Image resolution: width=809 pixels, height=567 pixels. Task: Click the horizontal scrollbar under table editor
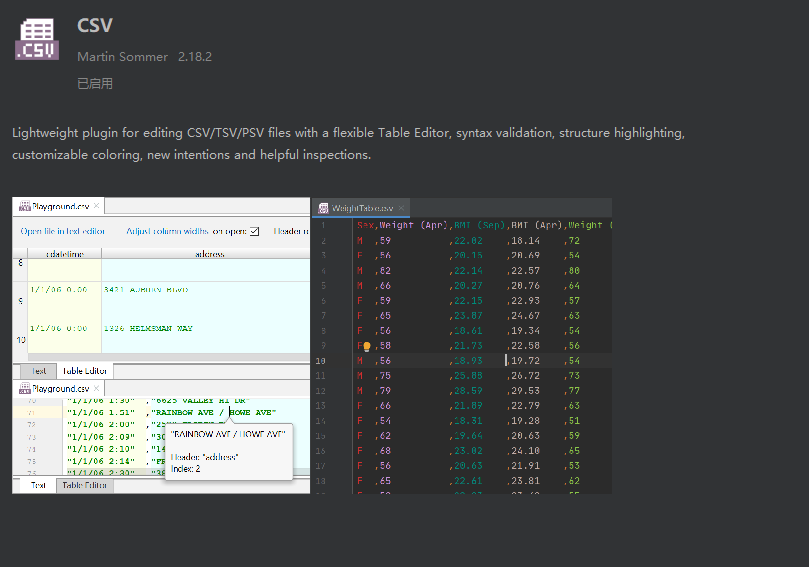coord(169,357)
